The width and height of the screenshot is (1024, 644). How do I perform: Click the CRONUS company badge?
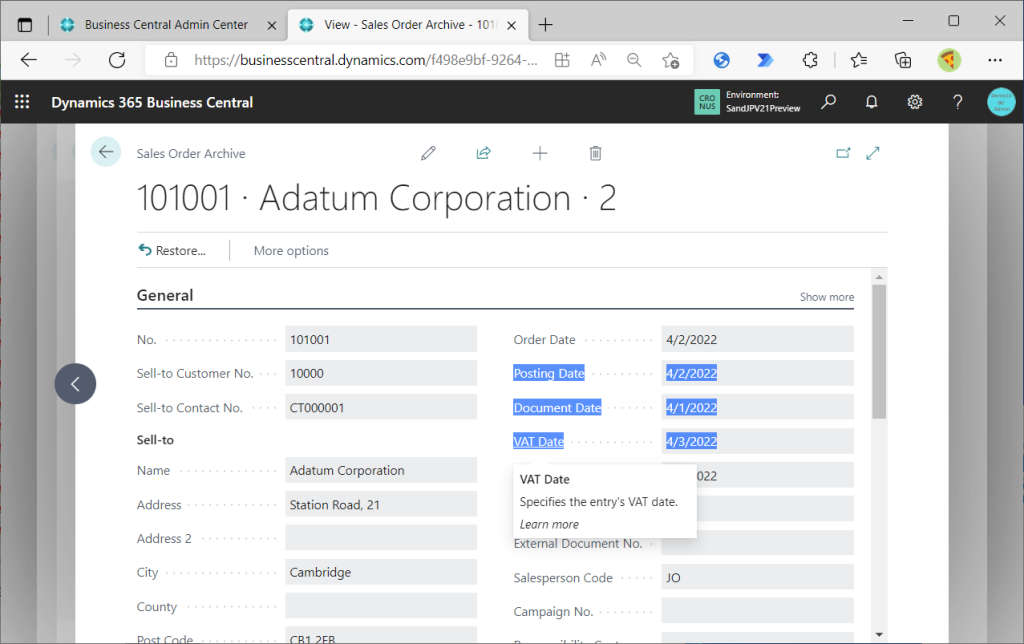[x=707, y=102]
